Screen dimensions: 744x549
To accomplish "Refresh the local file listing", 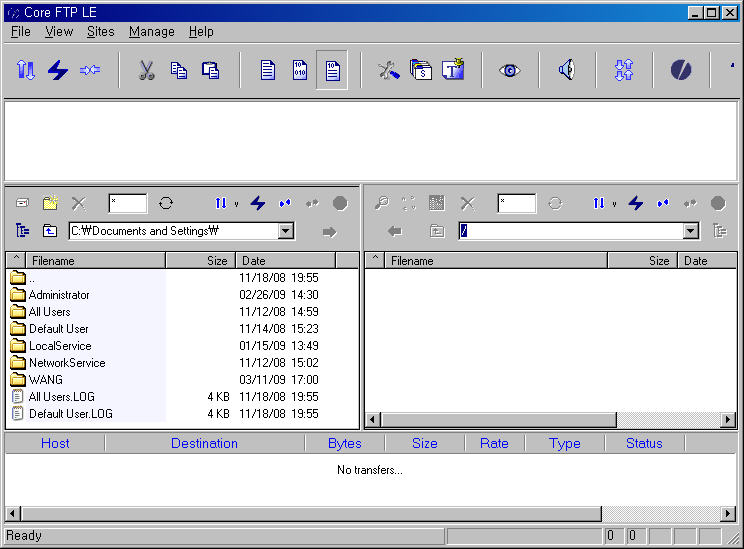I will [x=166, y=204].
